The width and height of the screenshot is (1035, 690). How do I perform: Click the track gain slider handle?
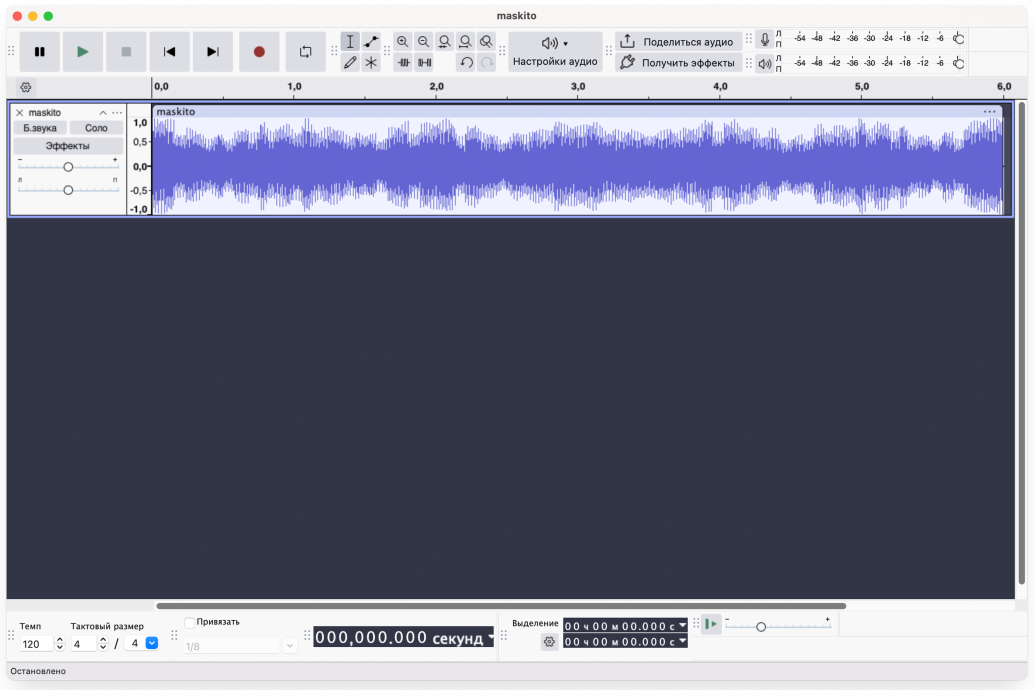click(68, 167)
